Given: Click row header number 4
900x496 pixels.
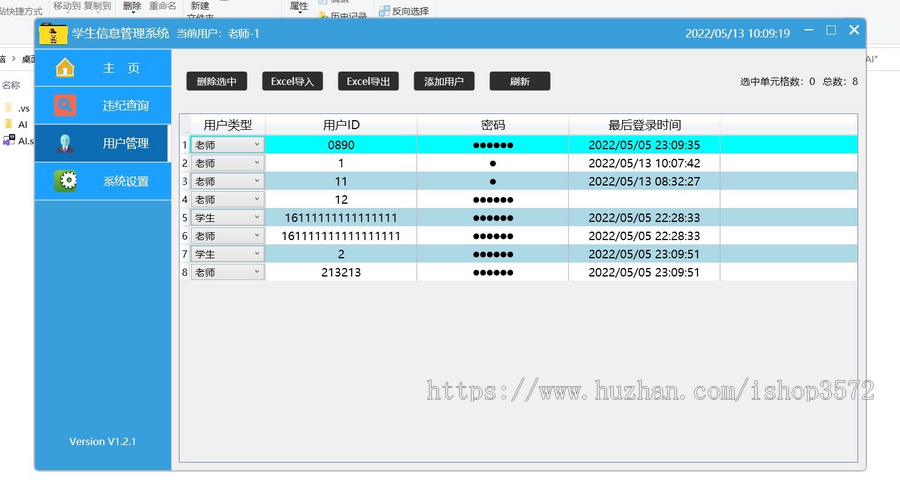Looking at the screenshot, I should coord(185,200).
